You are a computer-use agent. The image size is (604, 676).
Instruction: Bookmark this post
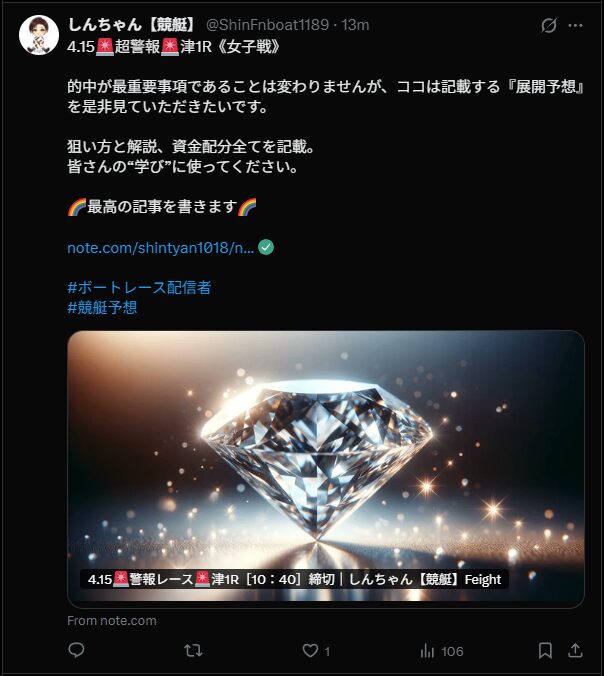point(545,651)
